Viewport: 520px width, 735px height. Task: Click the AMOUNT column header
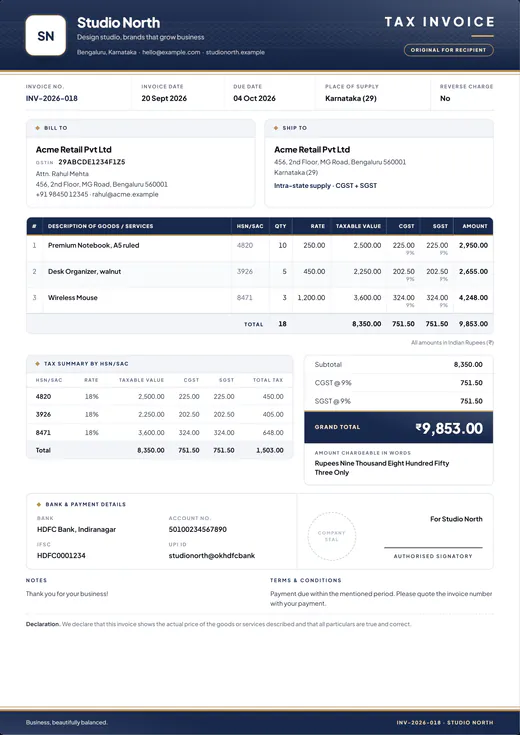point(475,226)
